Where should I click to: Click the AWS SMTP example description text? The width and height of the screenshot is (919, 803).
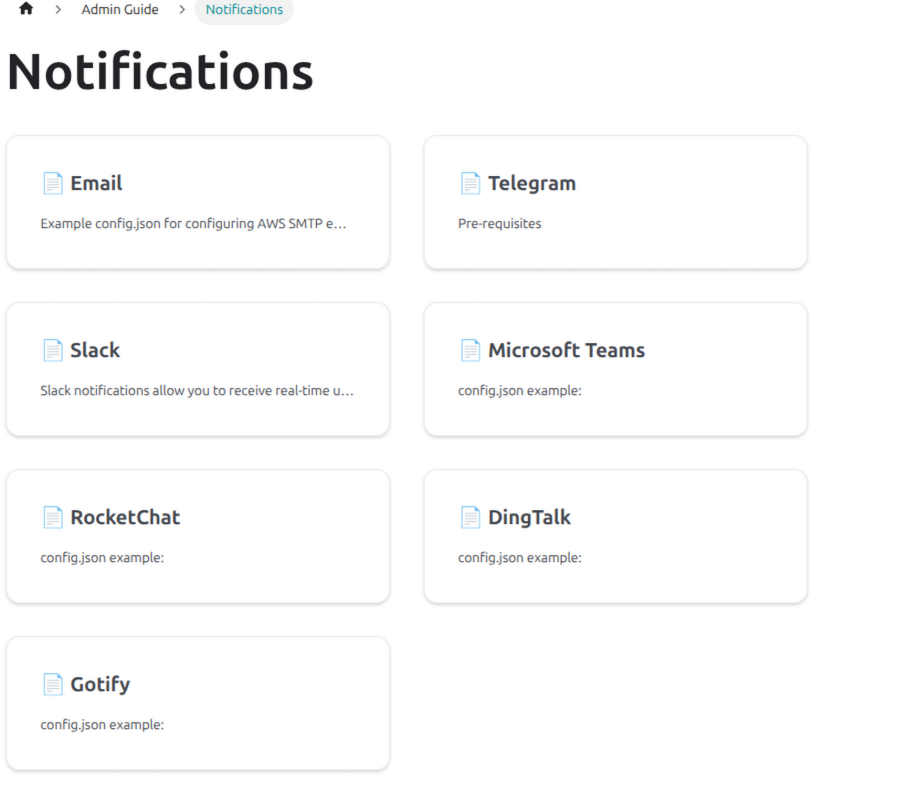pos(193,224)
